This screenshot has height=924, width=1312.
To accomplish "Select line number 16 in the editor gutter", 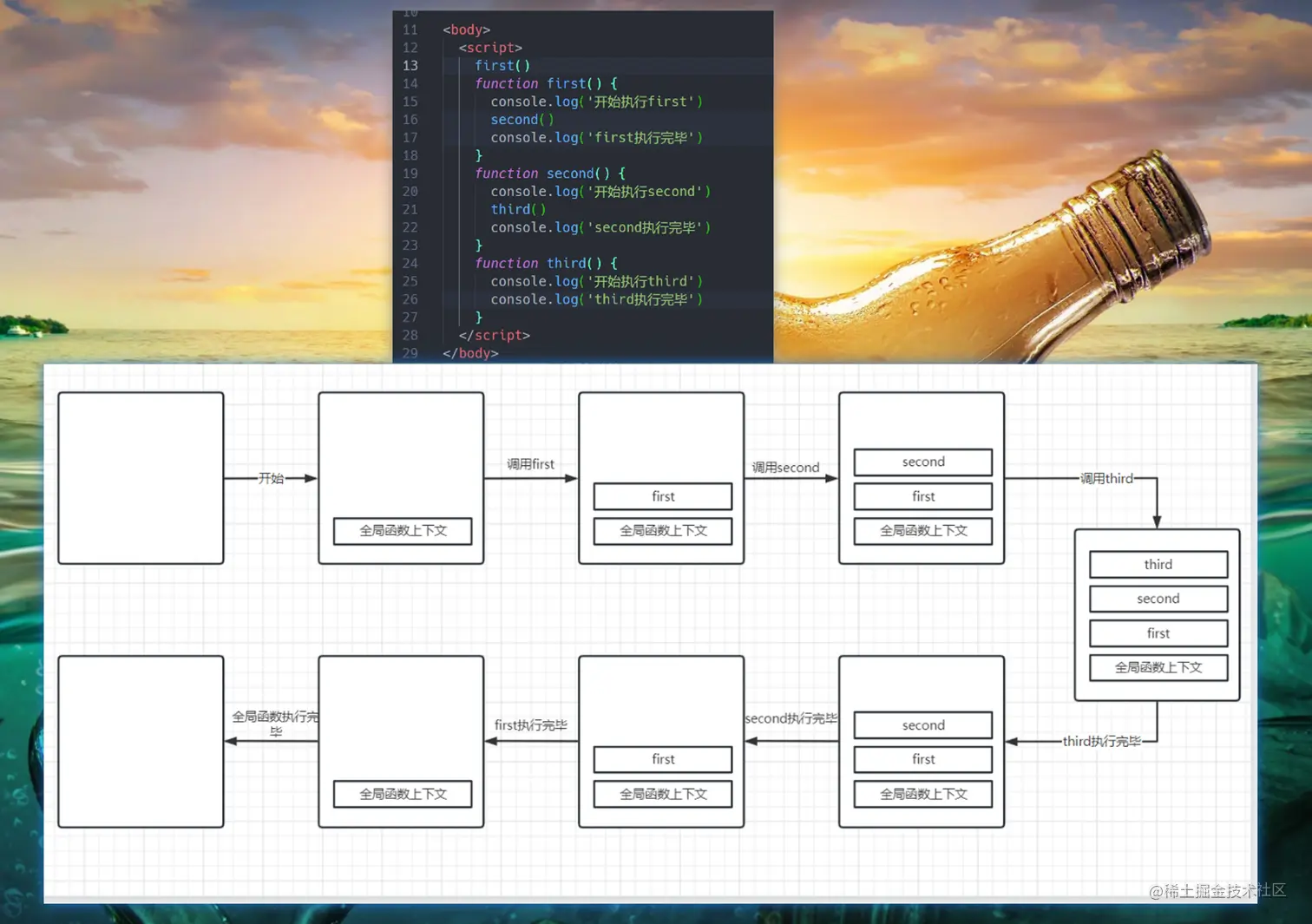I will [410, 120].
